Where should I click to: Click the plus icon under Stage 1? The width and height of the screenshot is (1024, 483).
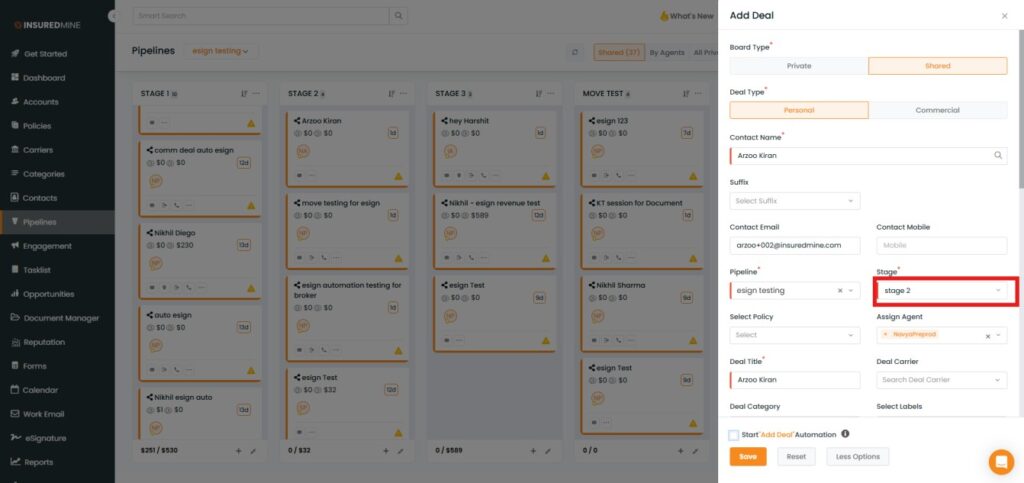click(238, 451)
